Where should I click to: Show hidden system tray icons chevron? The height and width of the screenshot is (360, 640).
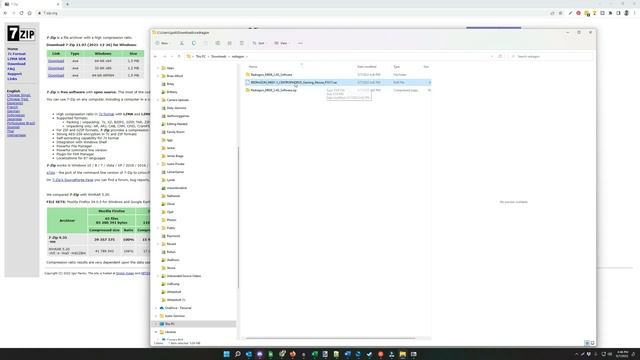click(576, 354)
